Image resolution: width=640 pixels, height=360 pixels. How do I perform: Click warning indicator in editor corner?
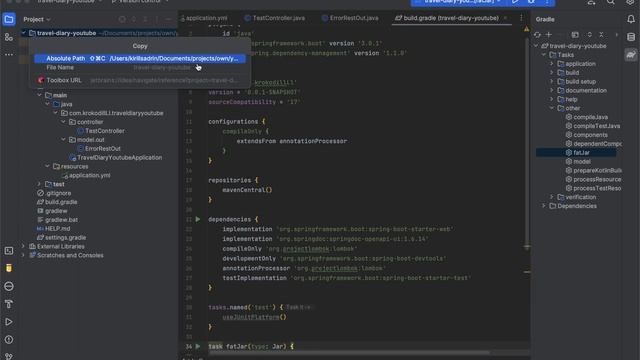click(x=527, y=29)
